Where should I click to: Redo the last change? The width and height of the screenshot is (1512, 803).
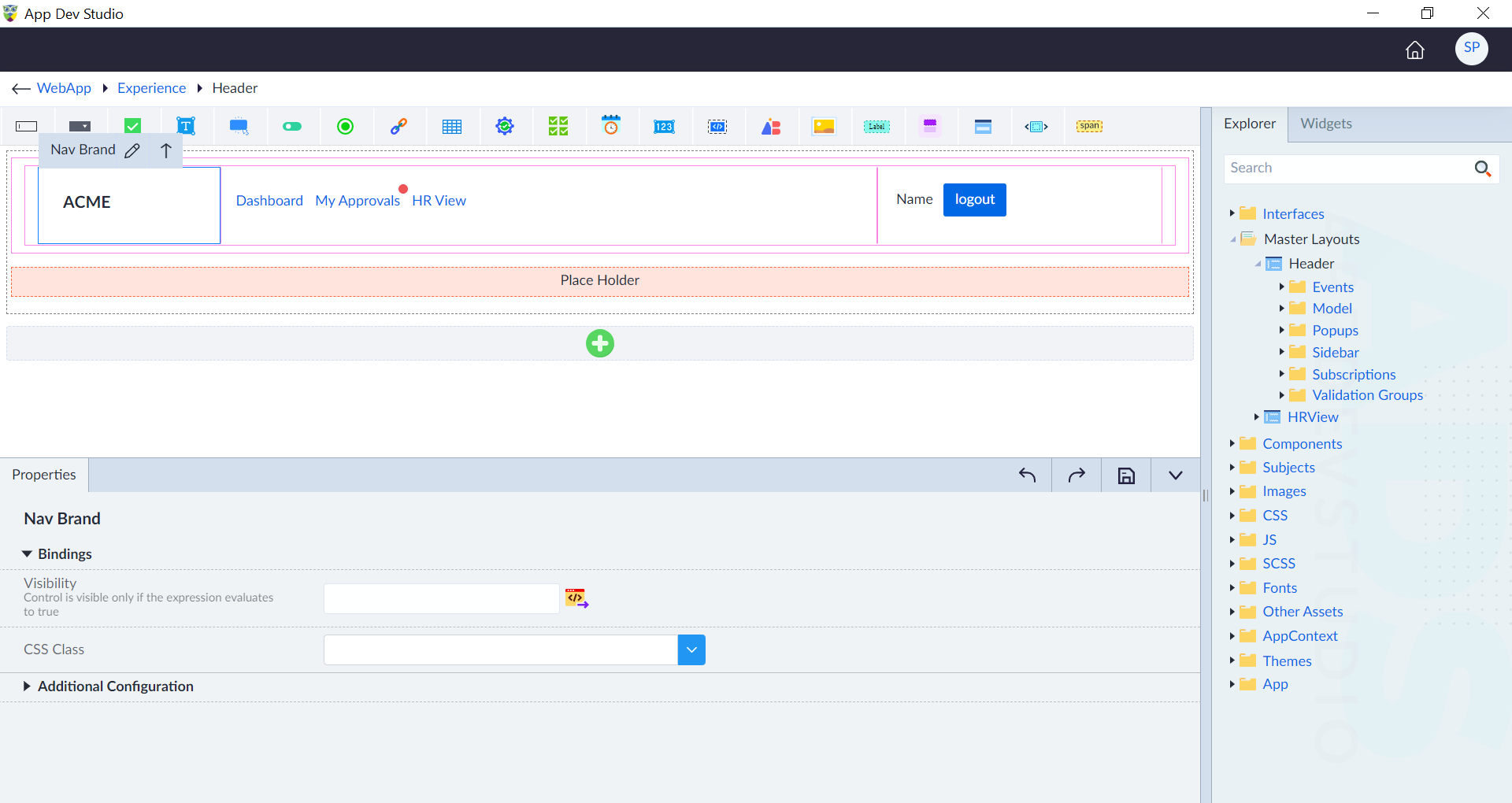coord(1077,475)
